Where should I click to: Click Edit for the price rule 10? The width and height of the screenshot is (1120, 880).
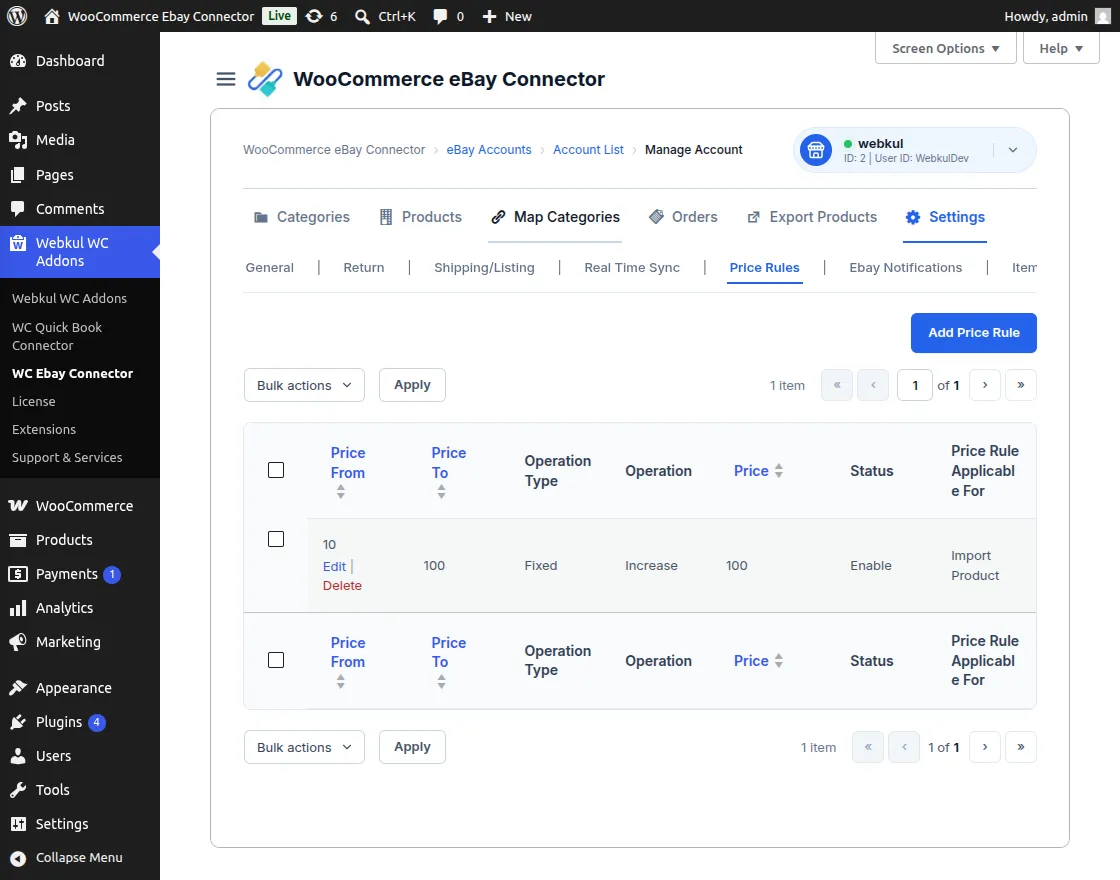point(334,566)
